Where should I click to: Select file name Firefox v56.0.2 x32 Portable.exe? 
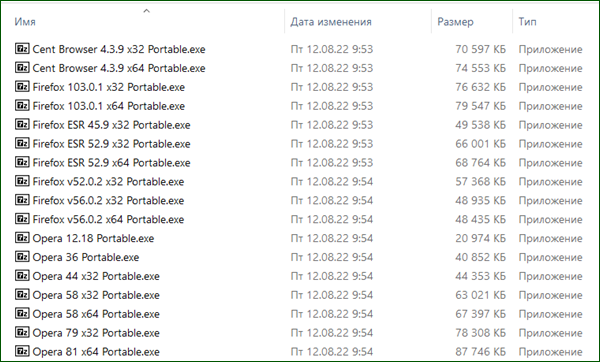(108, 201)
